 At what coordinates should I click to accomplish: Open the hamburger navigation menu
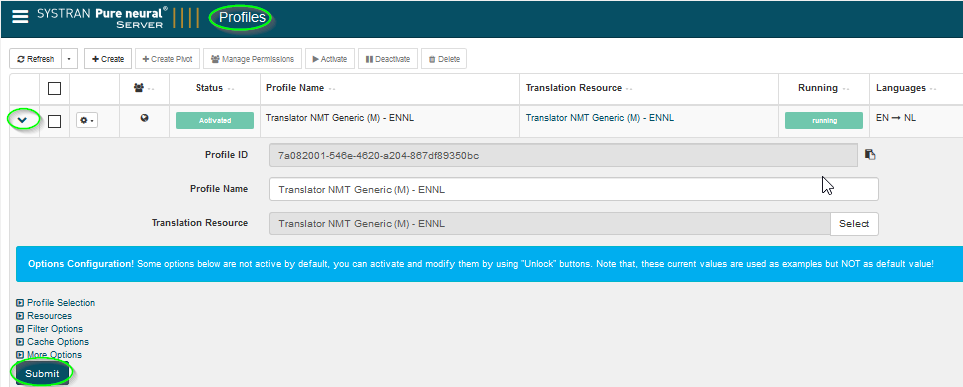point(20,17)
